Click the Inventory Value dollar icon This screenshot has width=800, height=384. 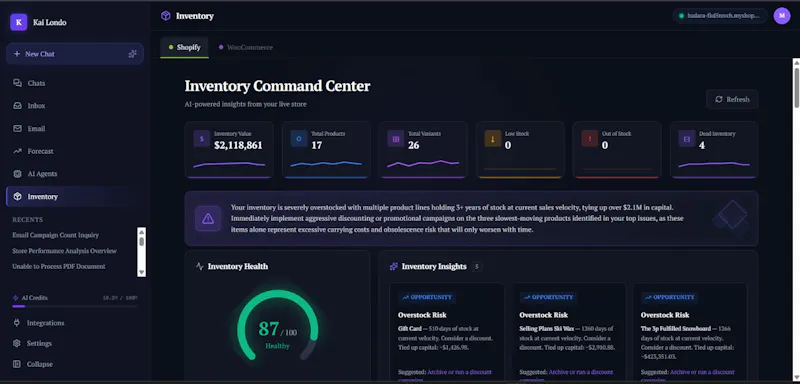click(202, 139)
